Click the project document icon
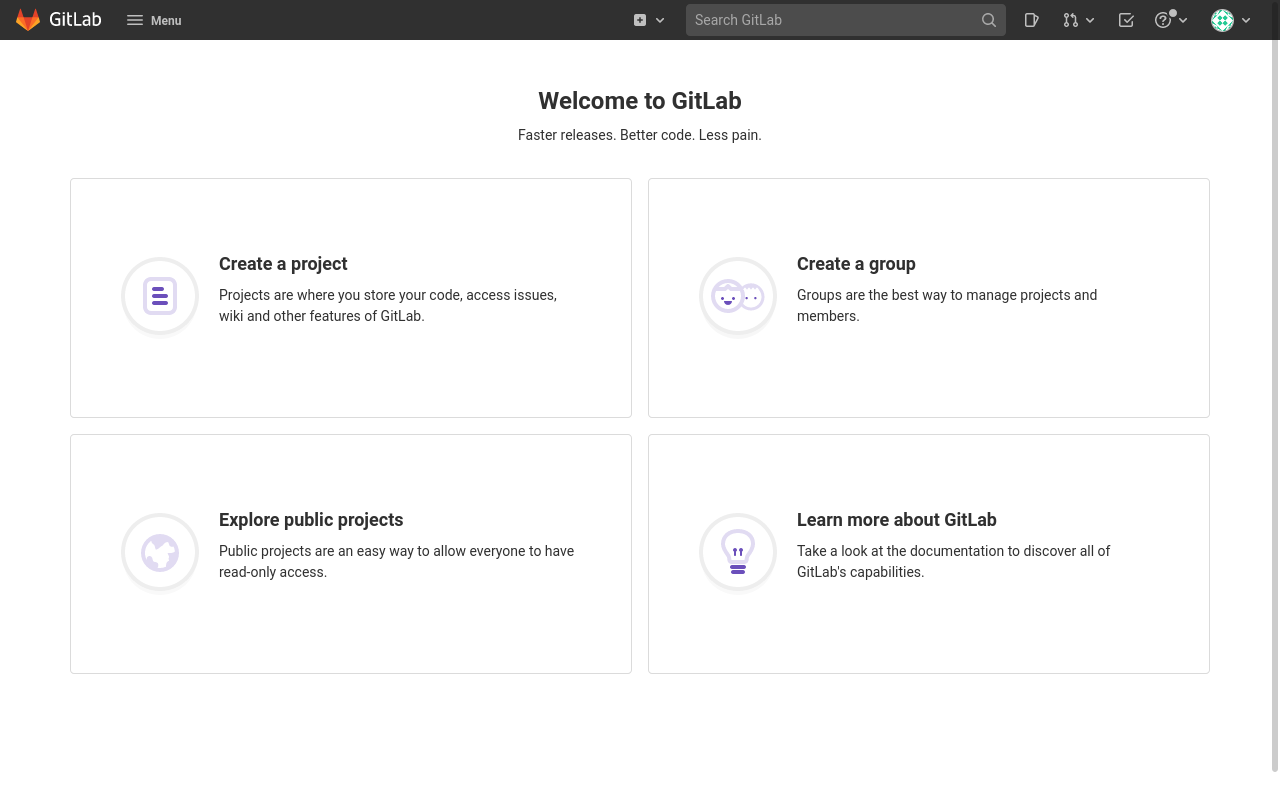The width and height of the screenshot is (1280, 800). coord(160,296)
